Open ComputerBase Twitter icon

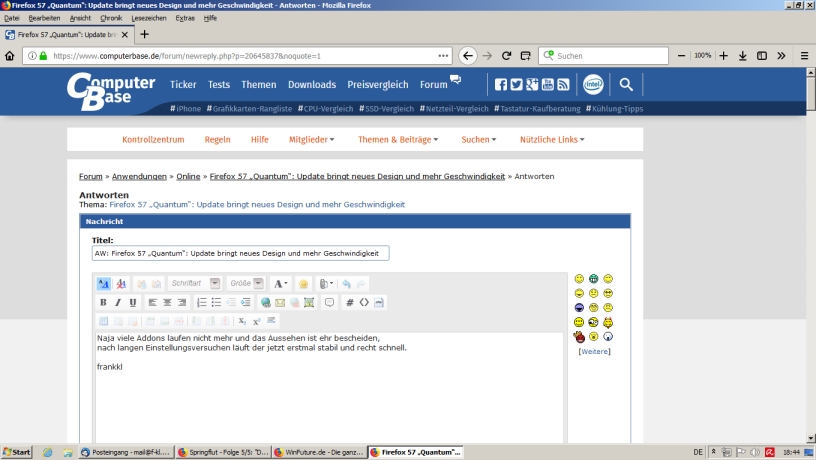pos(516,84)
